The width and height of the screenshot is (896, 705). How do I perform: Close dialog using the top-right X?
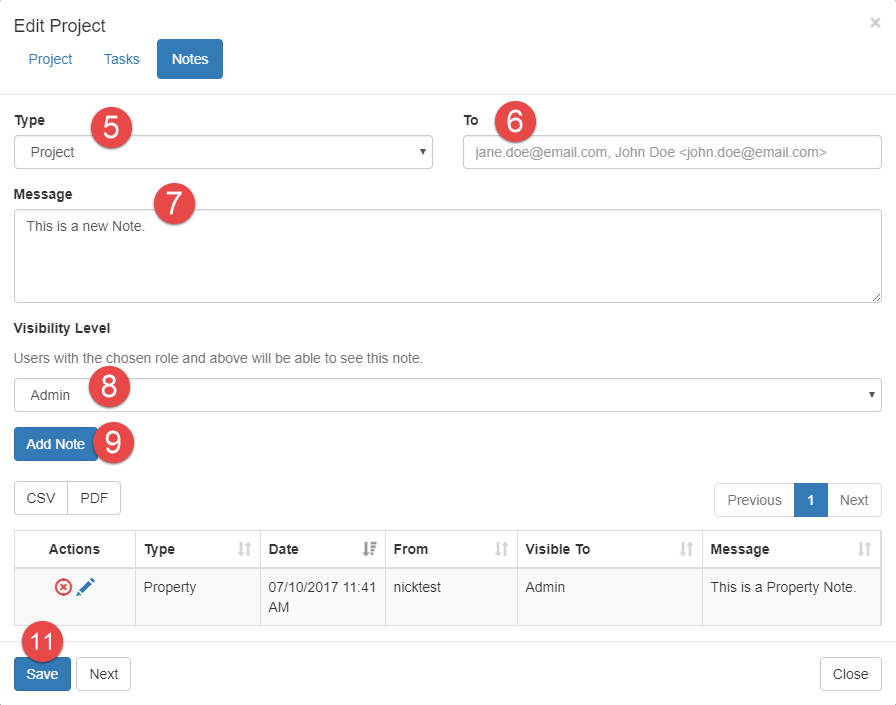pyautogui.click(x=875, y=23)
